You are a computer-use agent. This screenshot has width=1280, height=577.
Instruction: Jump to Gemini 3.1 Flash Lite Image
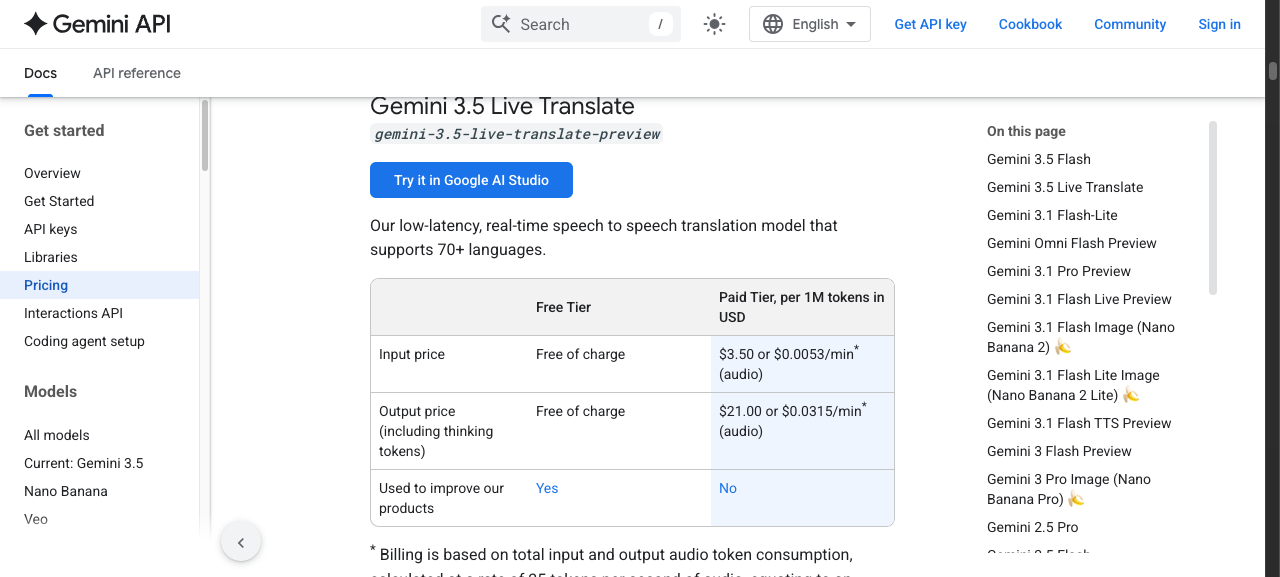pos(1073,385)
